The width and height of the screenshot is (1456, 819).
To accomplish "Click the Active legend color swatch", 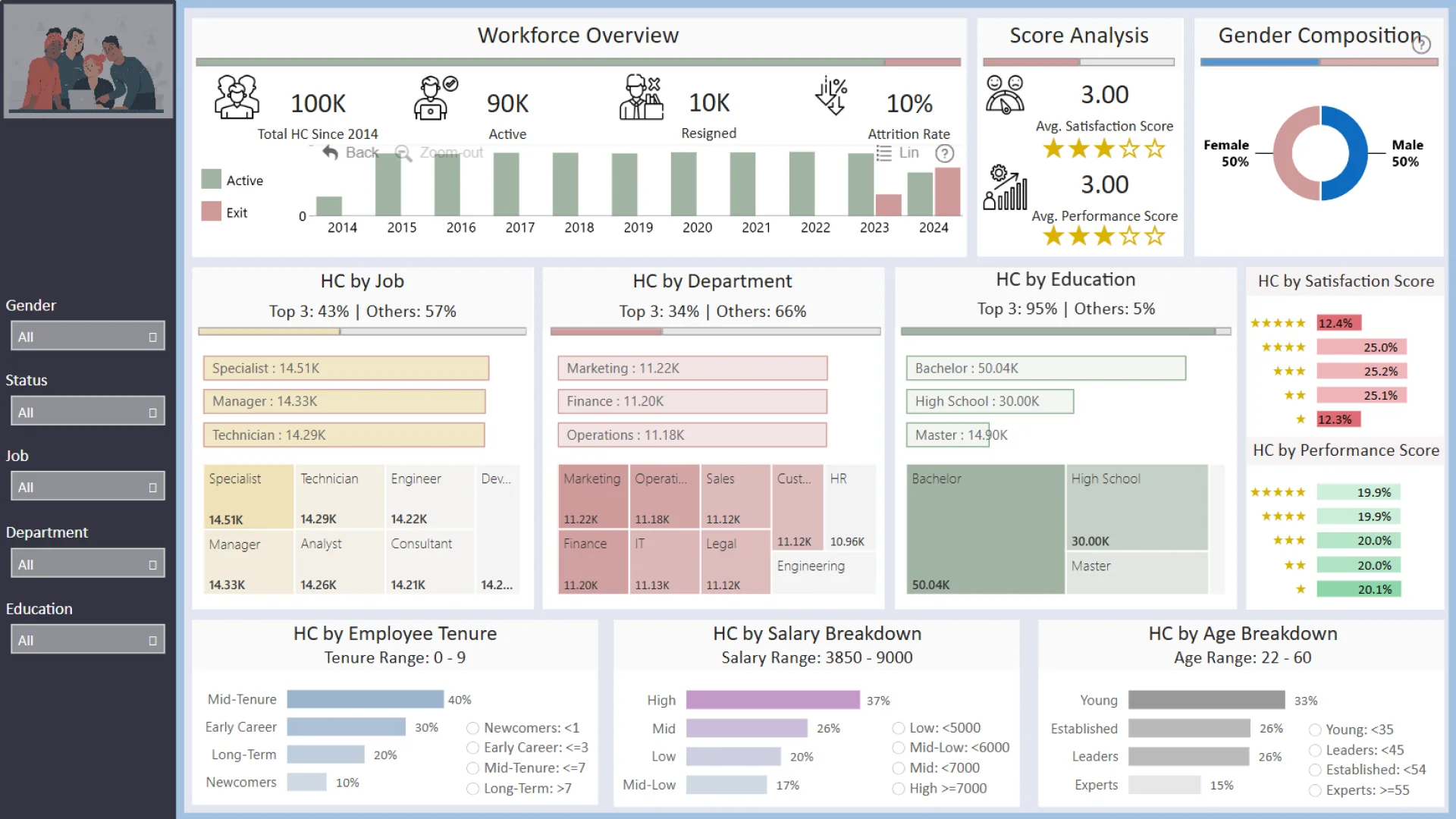I will pyautogui.click(x=211, y=180).
